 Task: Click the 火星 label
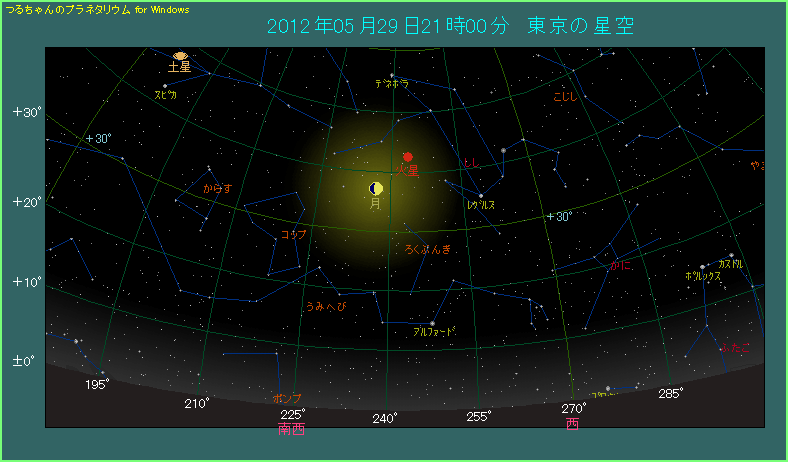click(x=407, y=170)
